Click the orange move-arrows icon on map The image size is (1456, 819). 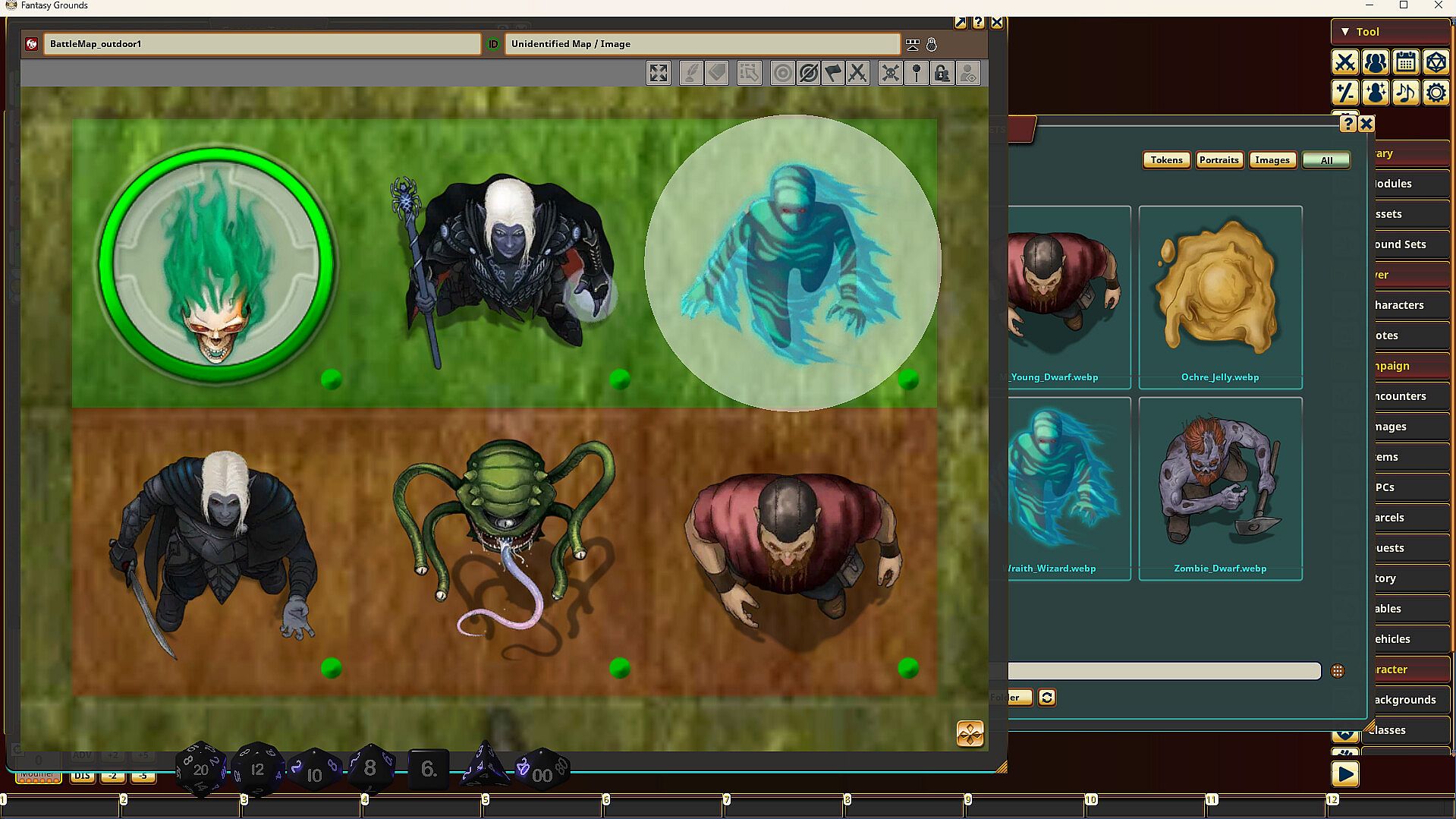tap(970, 734)
